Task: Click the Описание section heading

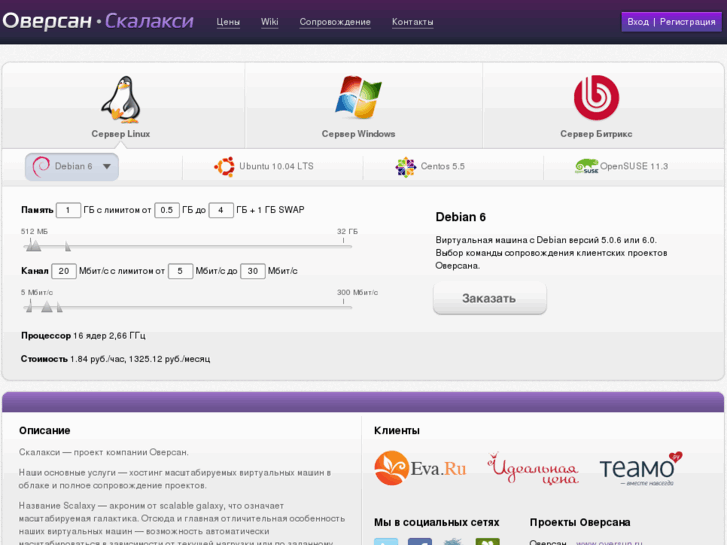Action: click(x=45, y=430)
